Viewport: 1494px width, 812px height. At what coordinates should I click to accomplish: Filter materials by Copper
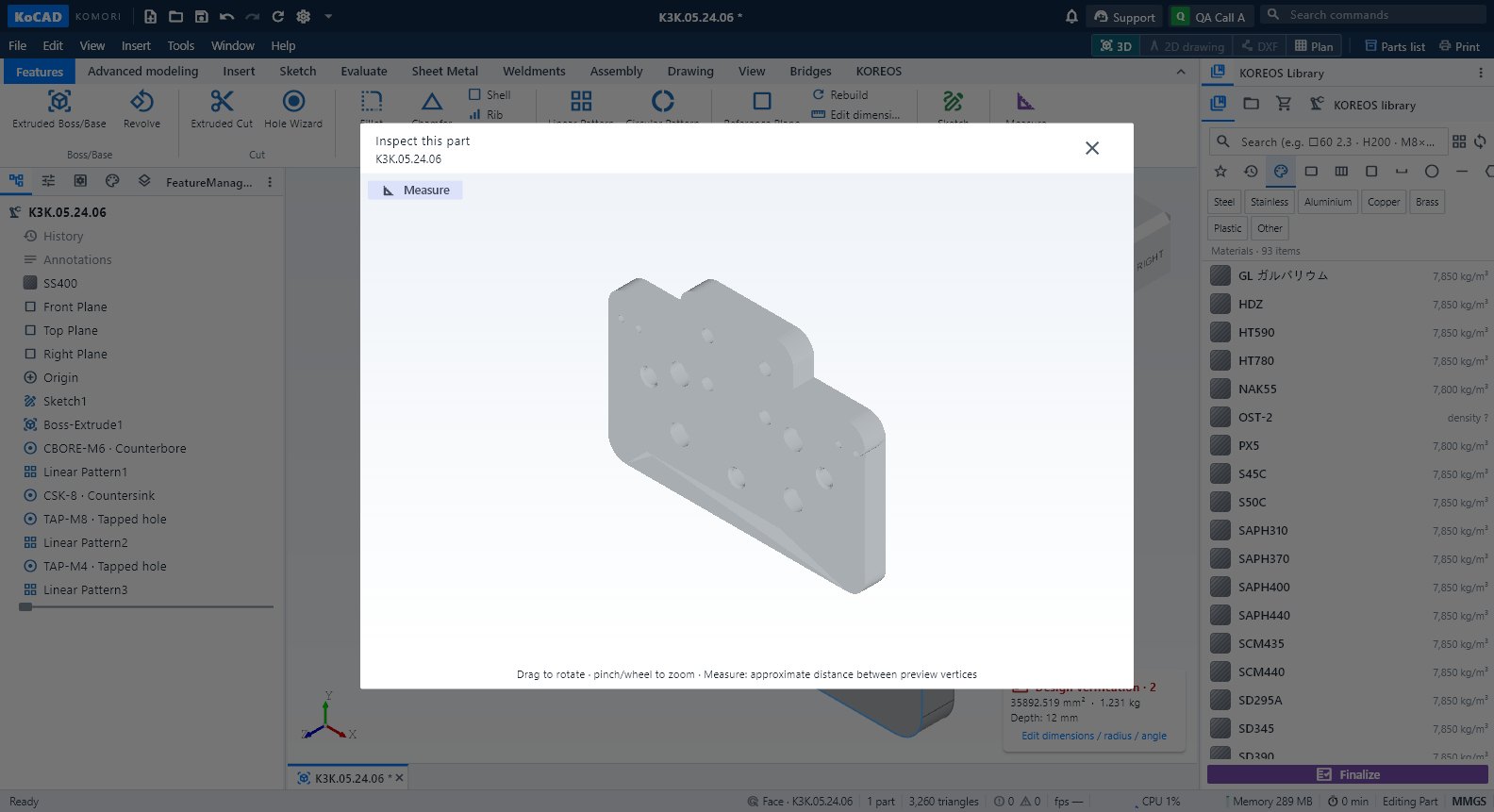(x=1384, y=202)
